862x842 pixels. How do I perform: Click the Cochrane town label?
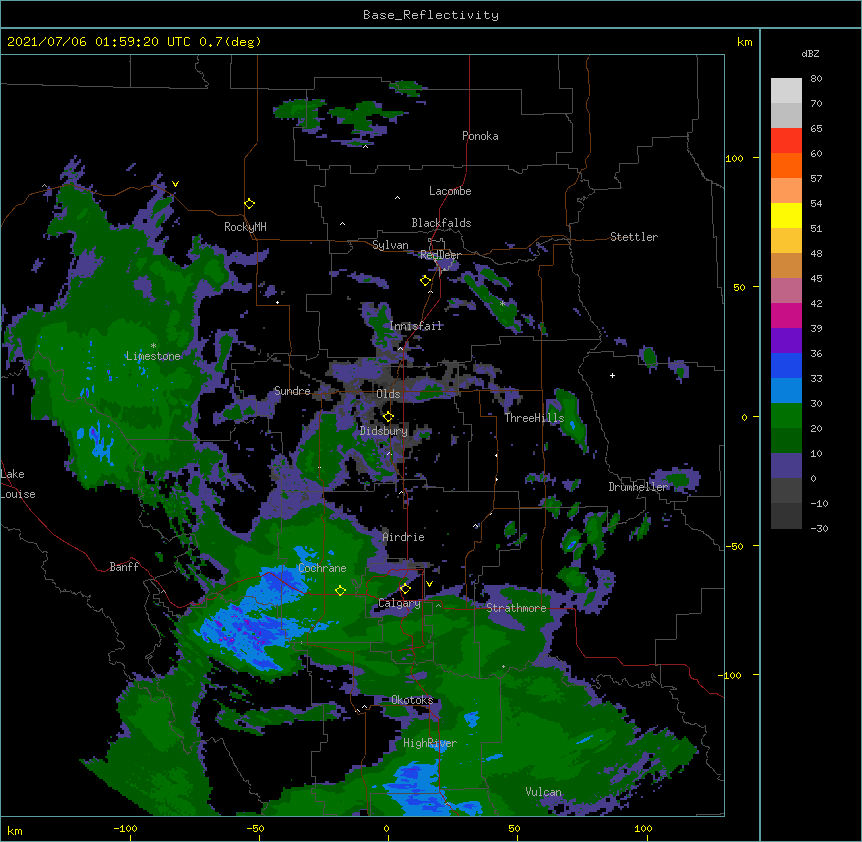click(322, 568)
